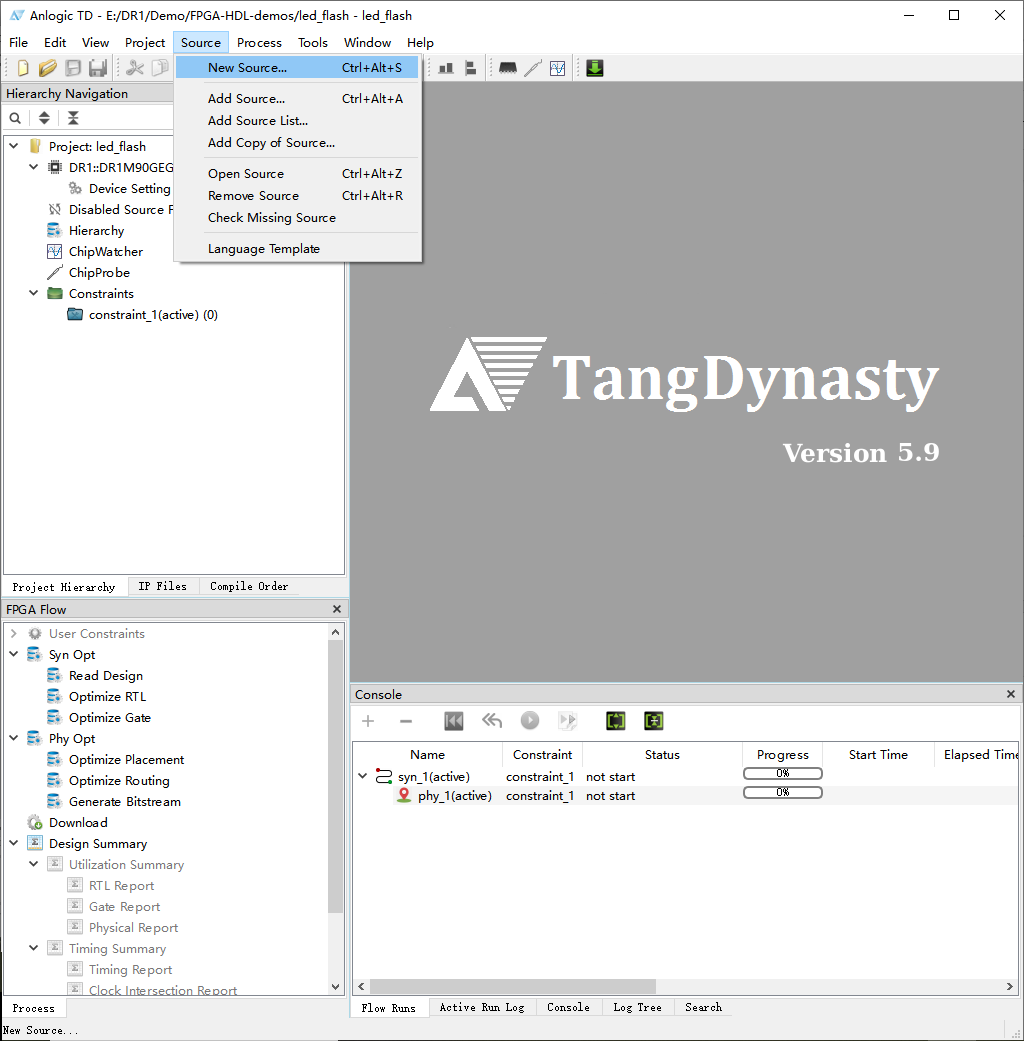
Task: Open Language Template from Source menu
Action: (298, 249)
